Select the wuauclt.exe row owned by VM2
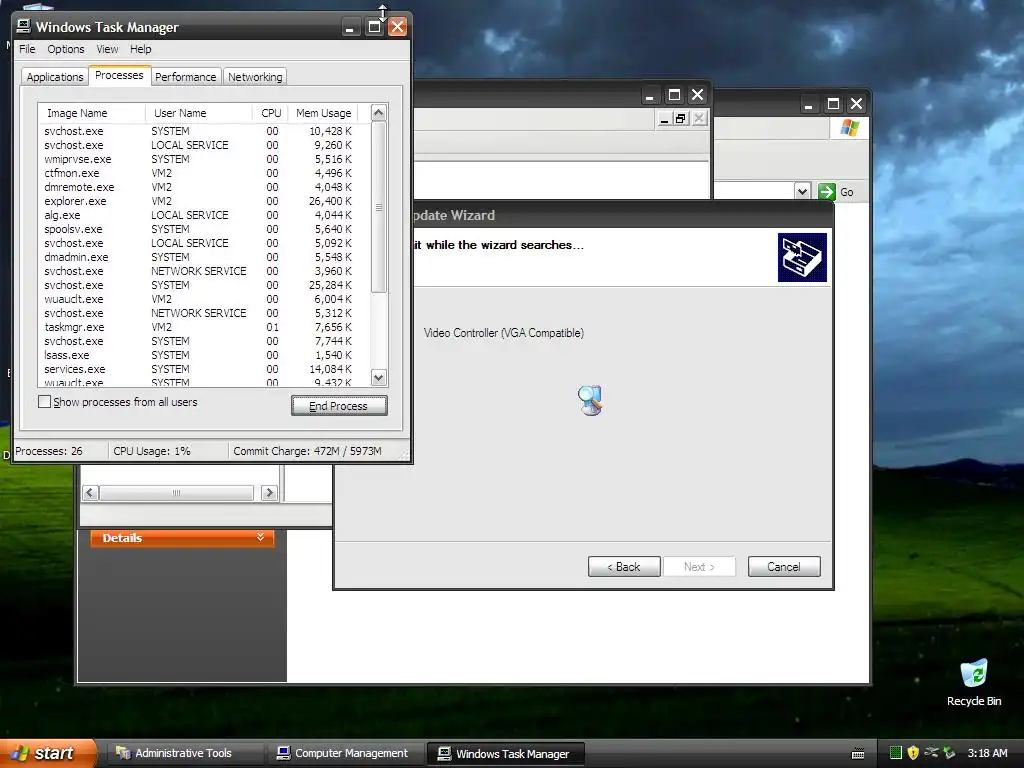The height and width of the screenshot is (768, 1024). pyautogui.click(x=202, y=299)
